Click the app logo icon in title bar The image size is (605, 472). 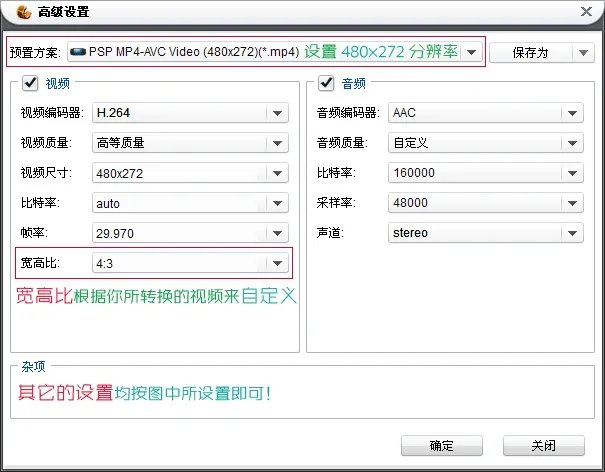(24, 12)
